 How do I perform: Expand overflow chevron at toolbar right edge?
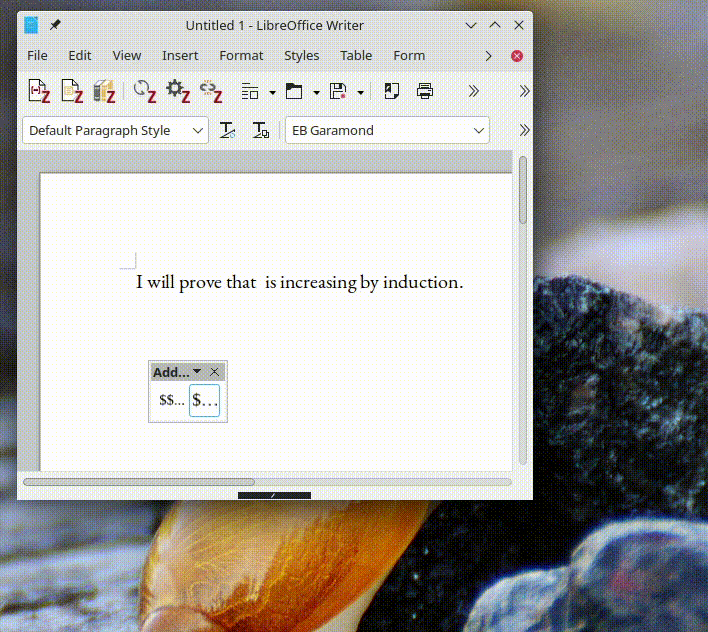524,91
